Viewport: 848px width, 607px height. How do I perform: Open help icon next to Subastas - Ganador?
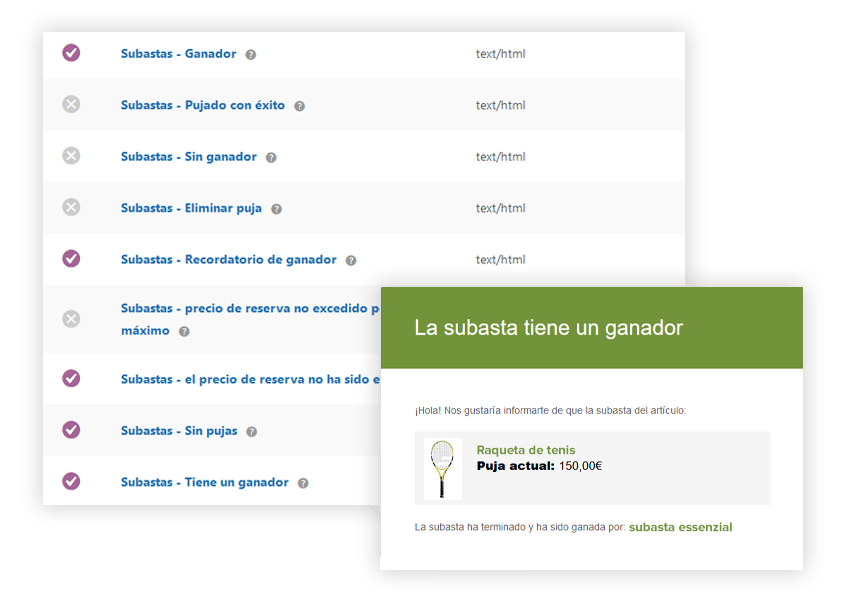[x=250, y=55]
